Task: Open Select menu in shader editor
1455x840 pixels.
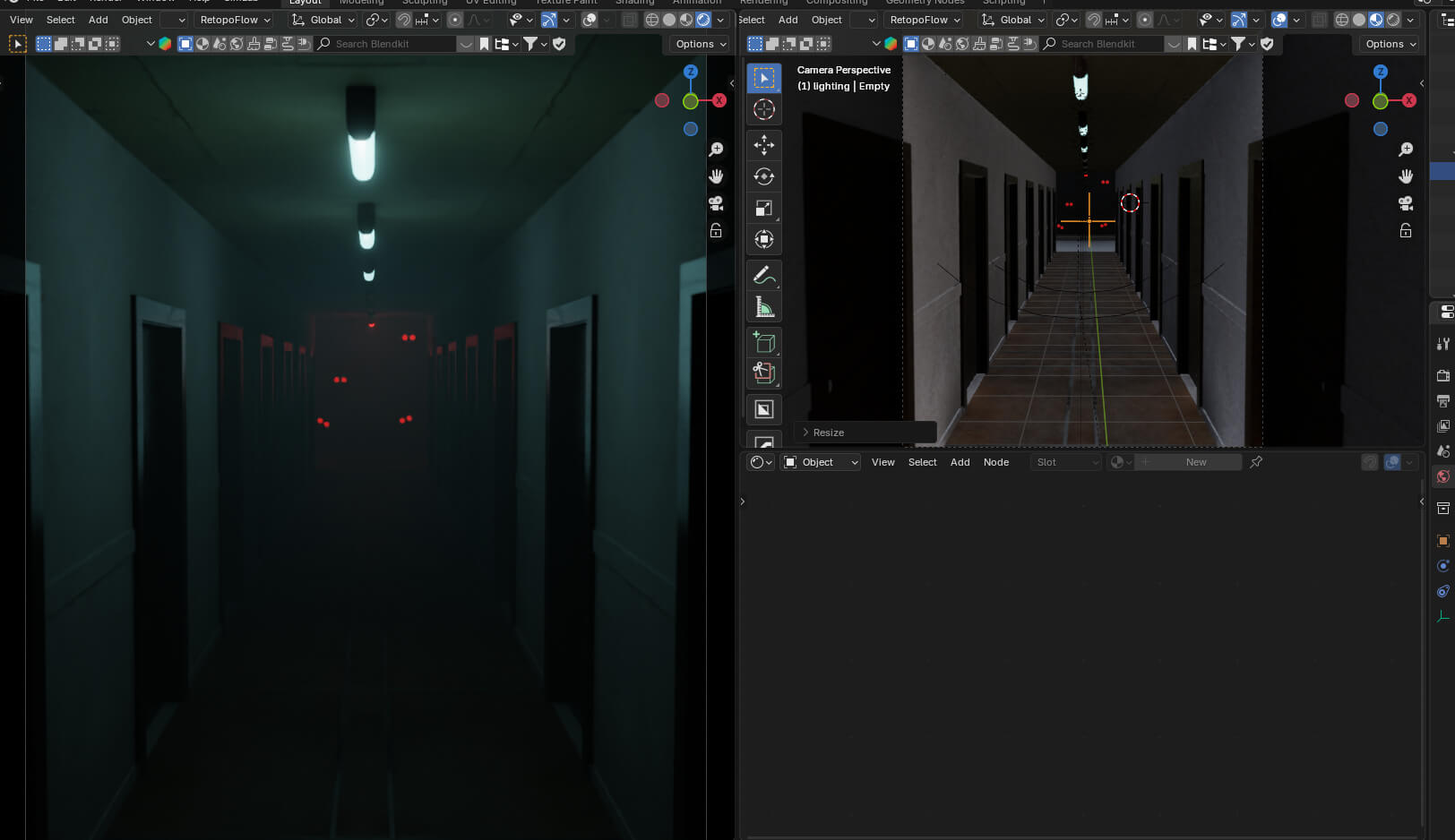Action: pos(922,462)
